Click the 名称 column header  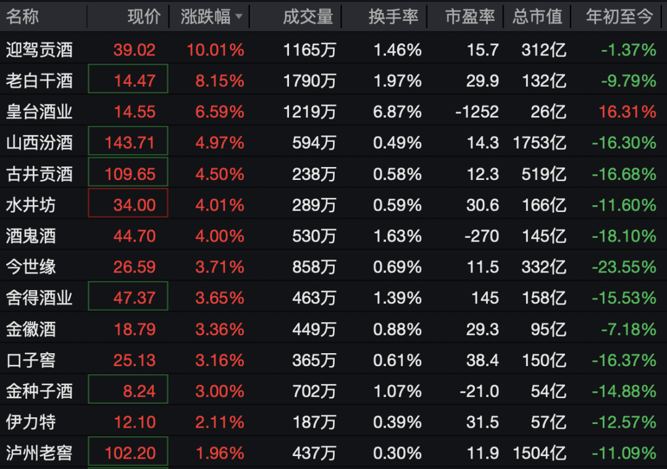pos(23,17)
